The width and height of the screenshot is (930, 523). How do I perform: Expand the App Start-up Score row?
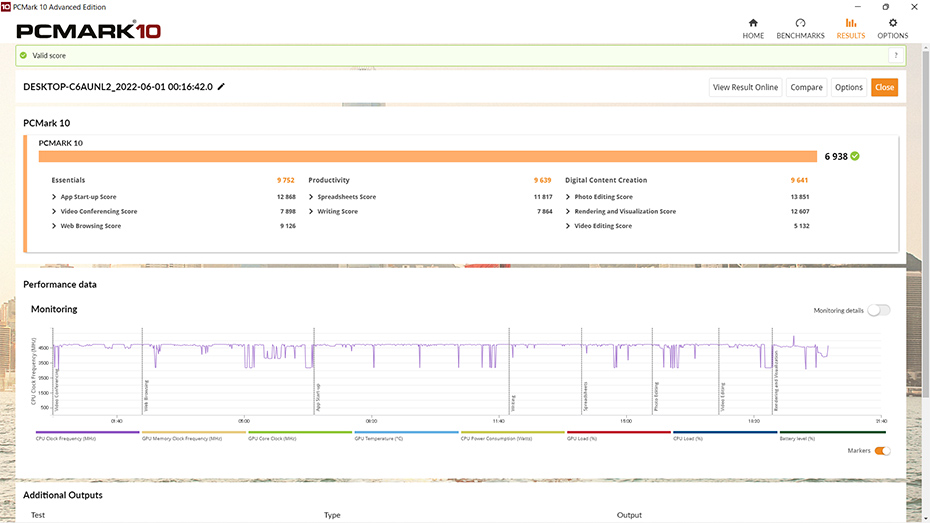click(x=54, y=197)
